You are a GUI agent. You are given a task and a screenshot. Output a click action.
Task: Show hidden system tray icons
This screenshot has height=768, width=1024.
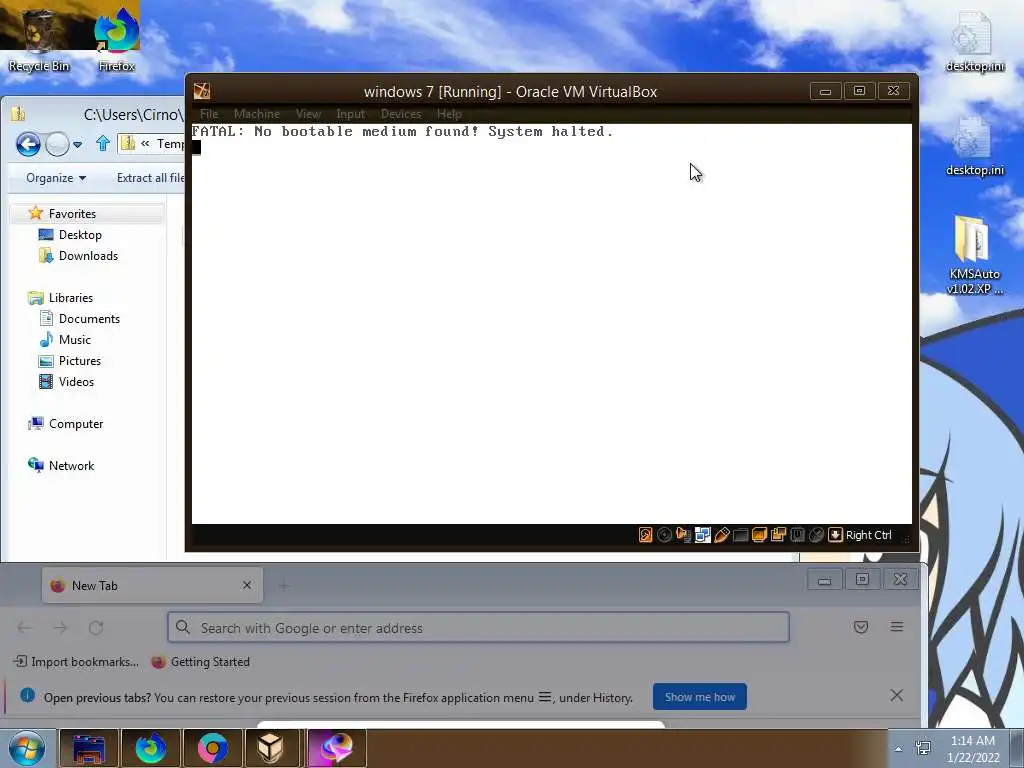tap(899, 749)
